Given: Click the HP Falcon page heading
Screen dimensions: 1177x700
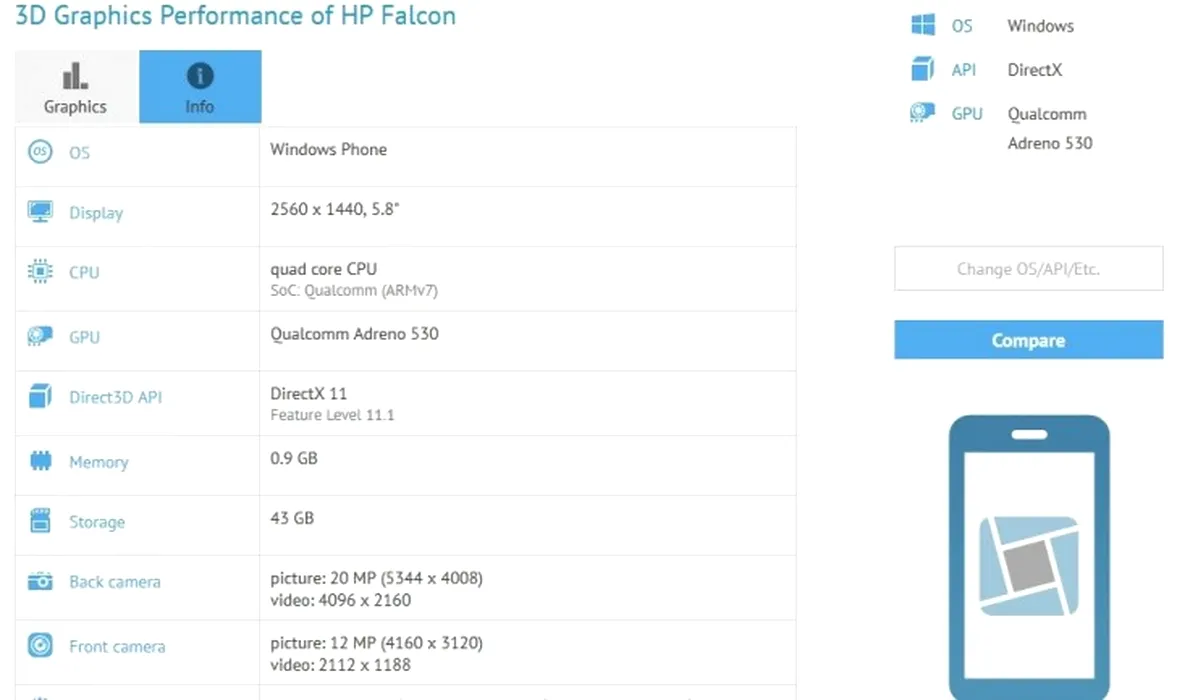Looking at the screenshot, I should [236, 16].
